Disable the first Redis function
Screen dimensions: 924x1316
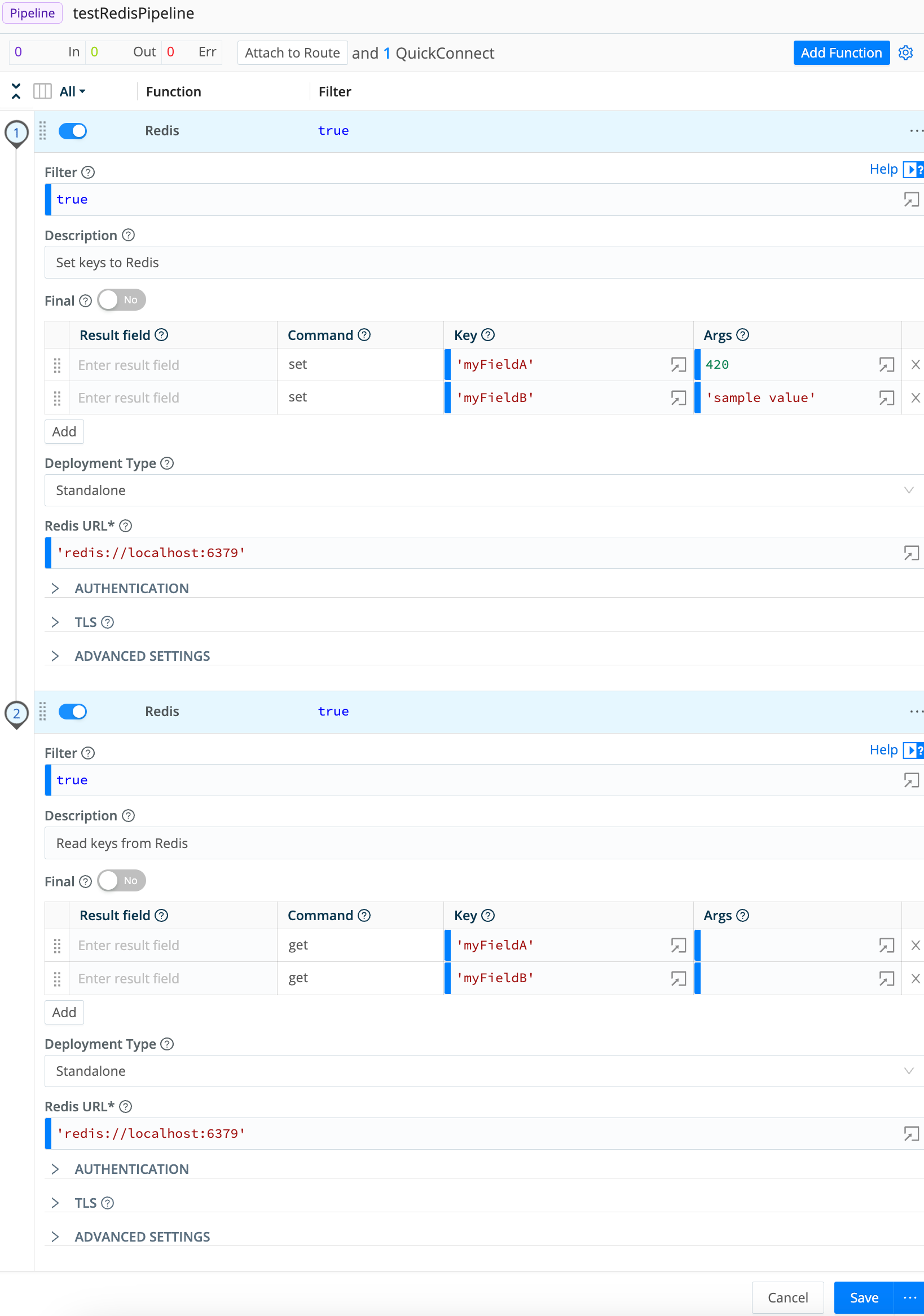coord(73,131)
